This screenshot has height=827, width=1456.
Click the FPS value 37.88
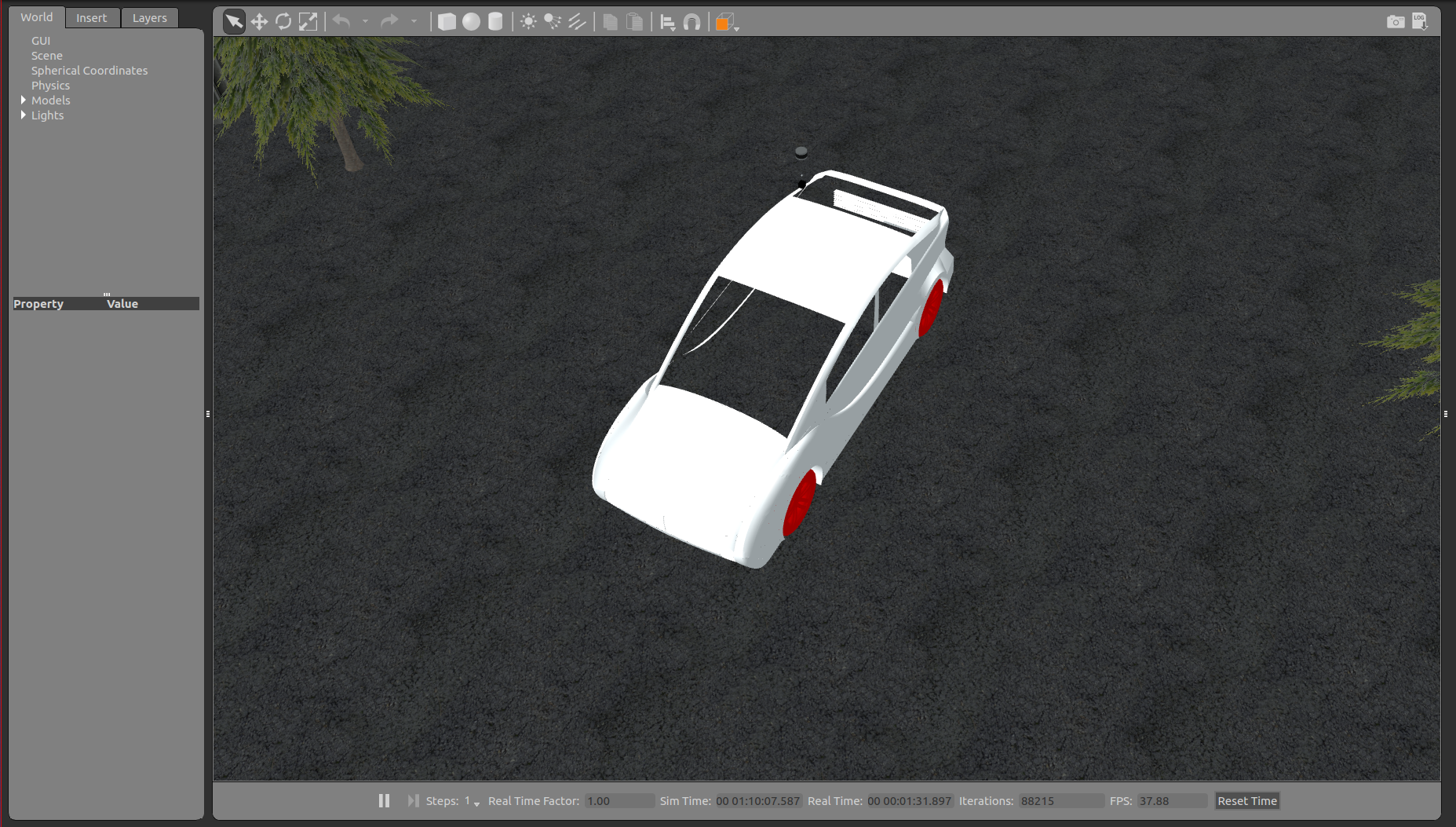point(1173,801)
